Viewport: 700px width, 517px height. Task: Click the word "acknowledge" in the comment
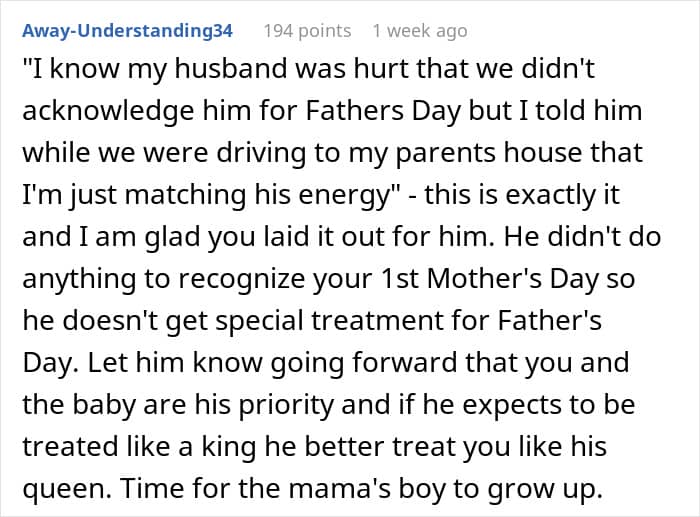(108, 111)
